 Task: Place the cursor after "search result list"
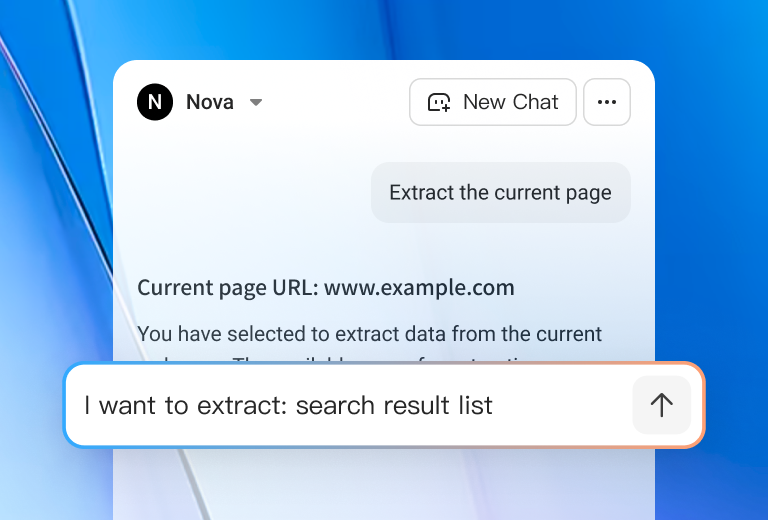(x=494, y=405)
